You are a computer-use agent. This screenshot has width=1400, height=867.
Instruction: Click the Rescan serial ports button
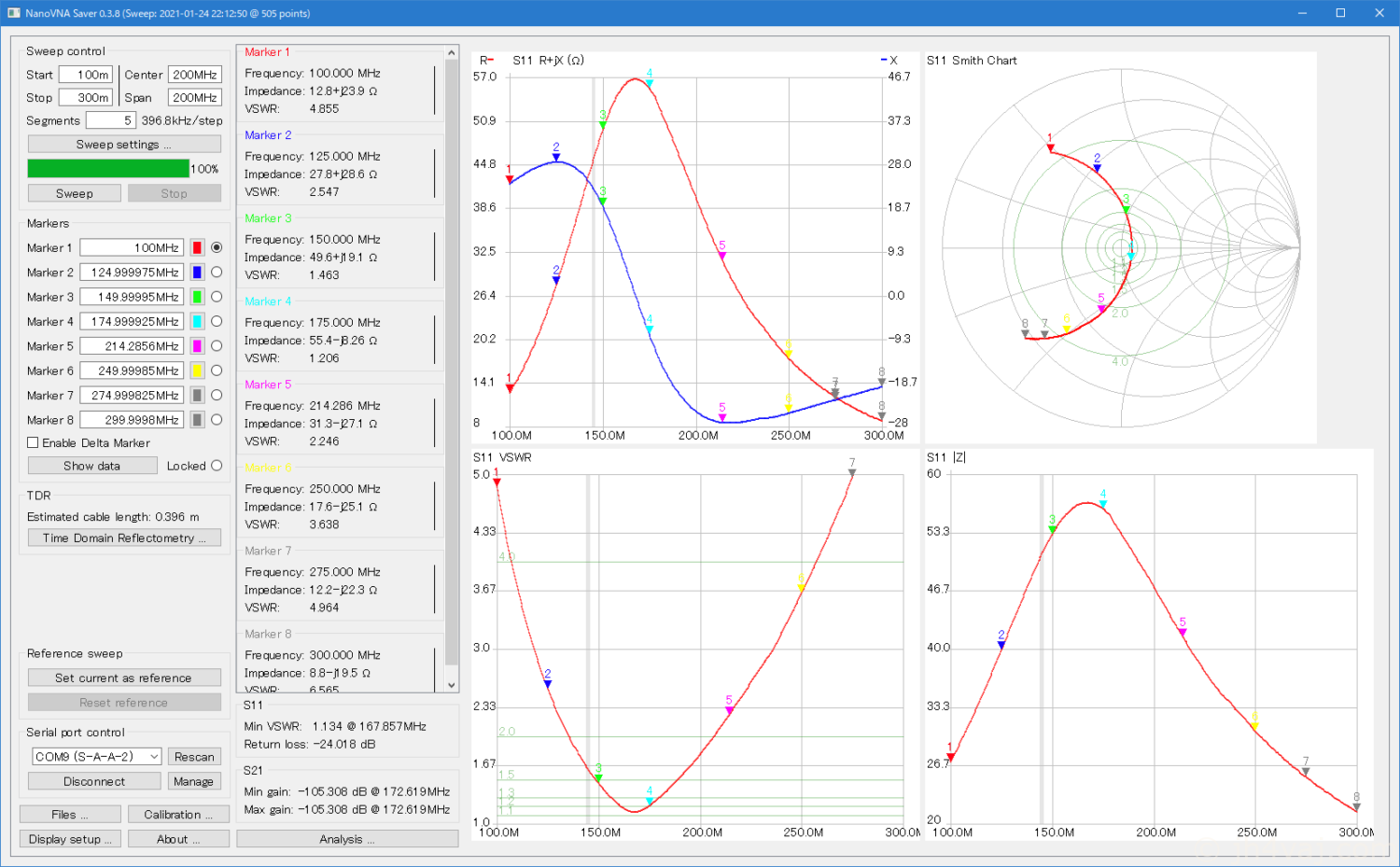pyautogui.click(x=194, y=757)
